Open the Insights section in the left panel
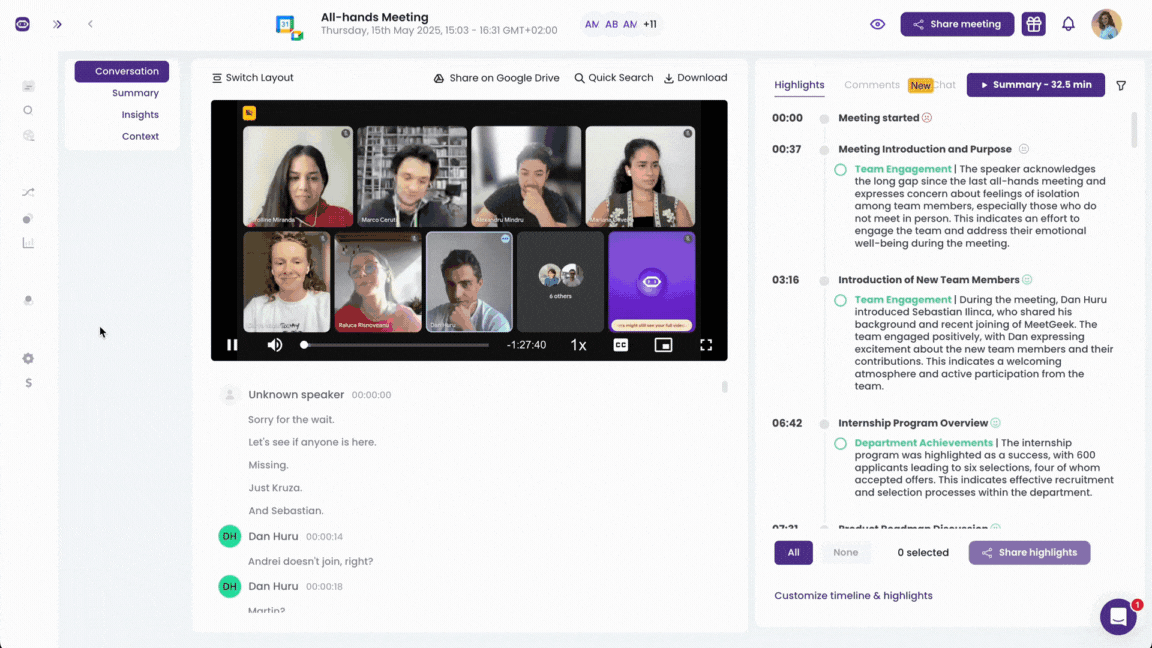 (140, 114)
